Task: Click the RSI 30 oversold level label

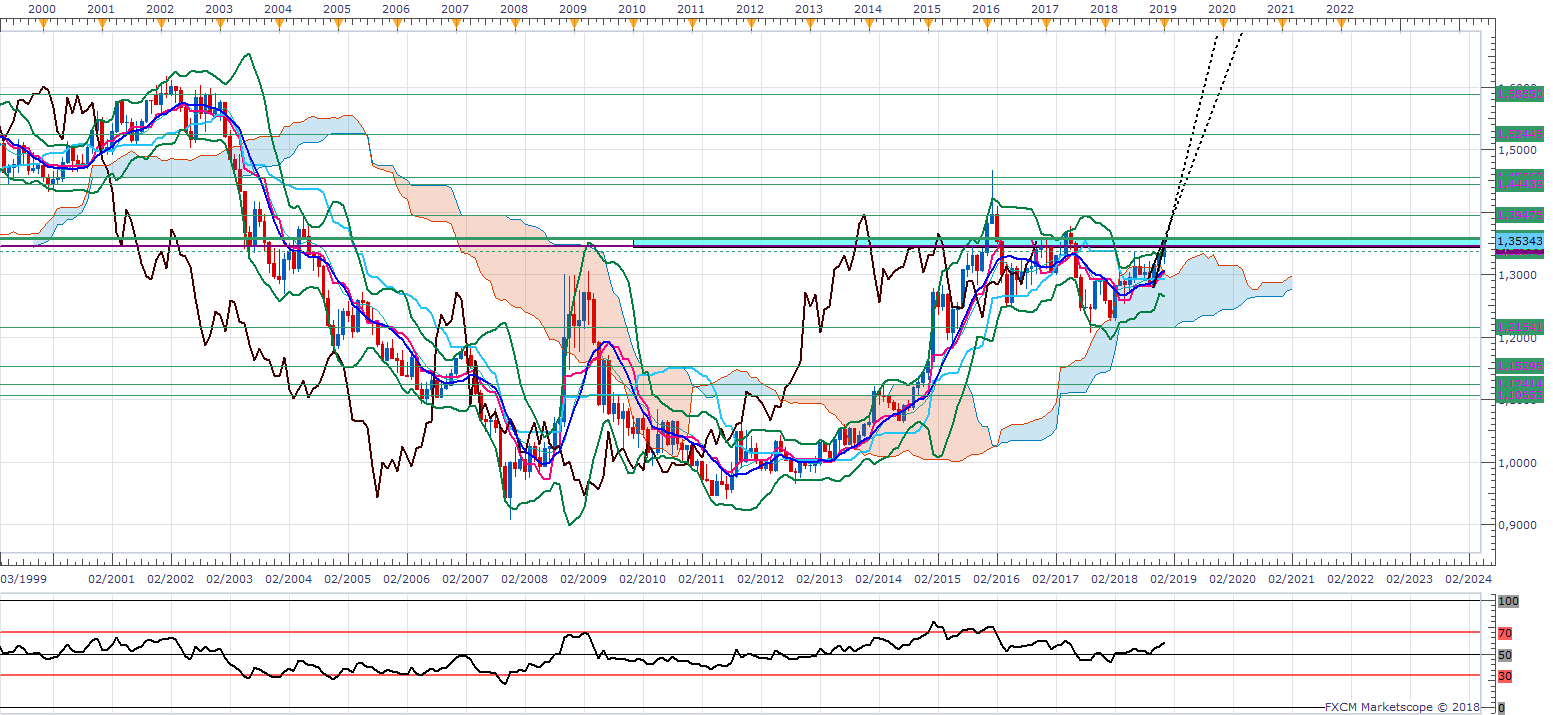Action: click(1504, 677)
